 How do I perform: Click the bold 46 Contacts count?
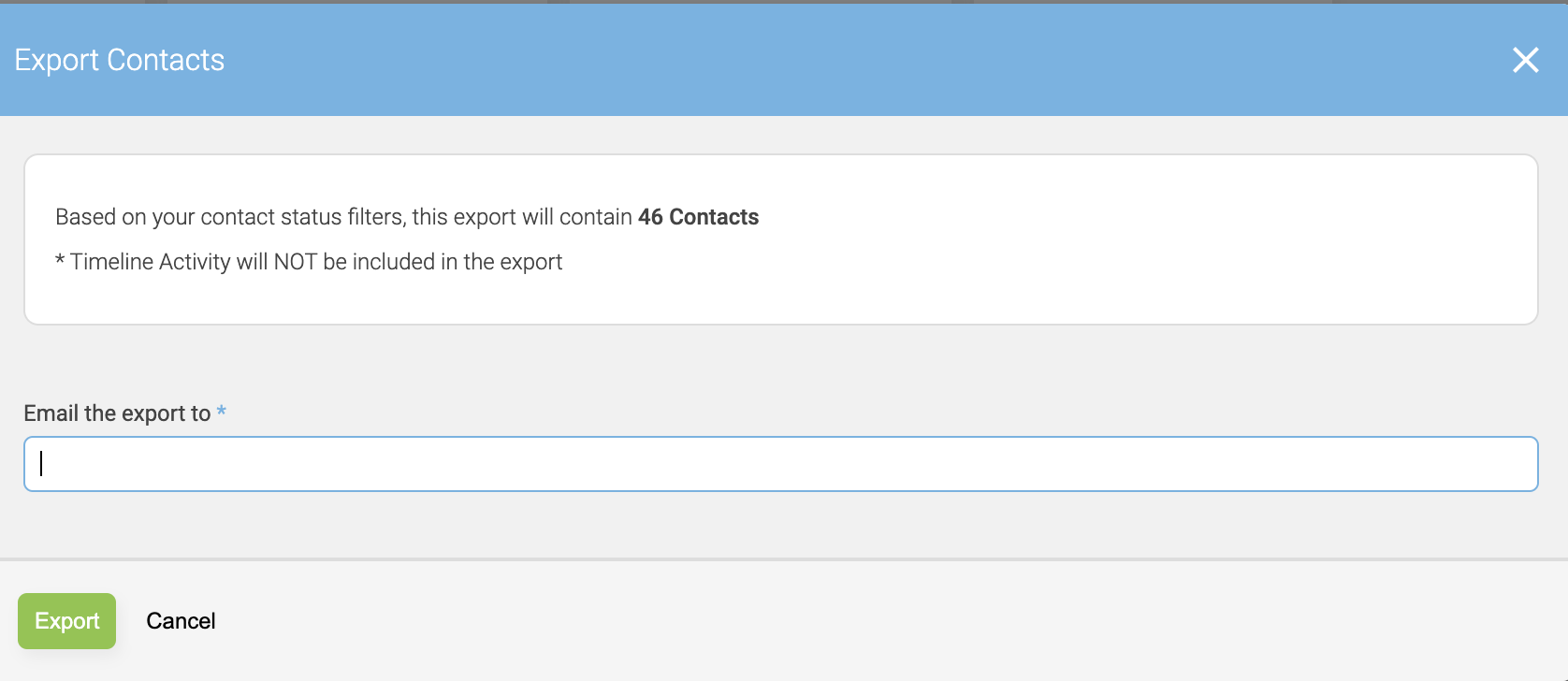(698, 217)
